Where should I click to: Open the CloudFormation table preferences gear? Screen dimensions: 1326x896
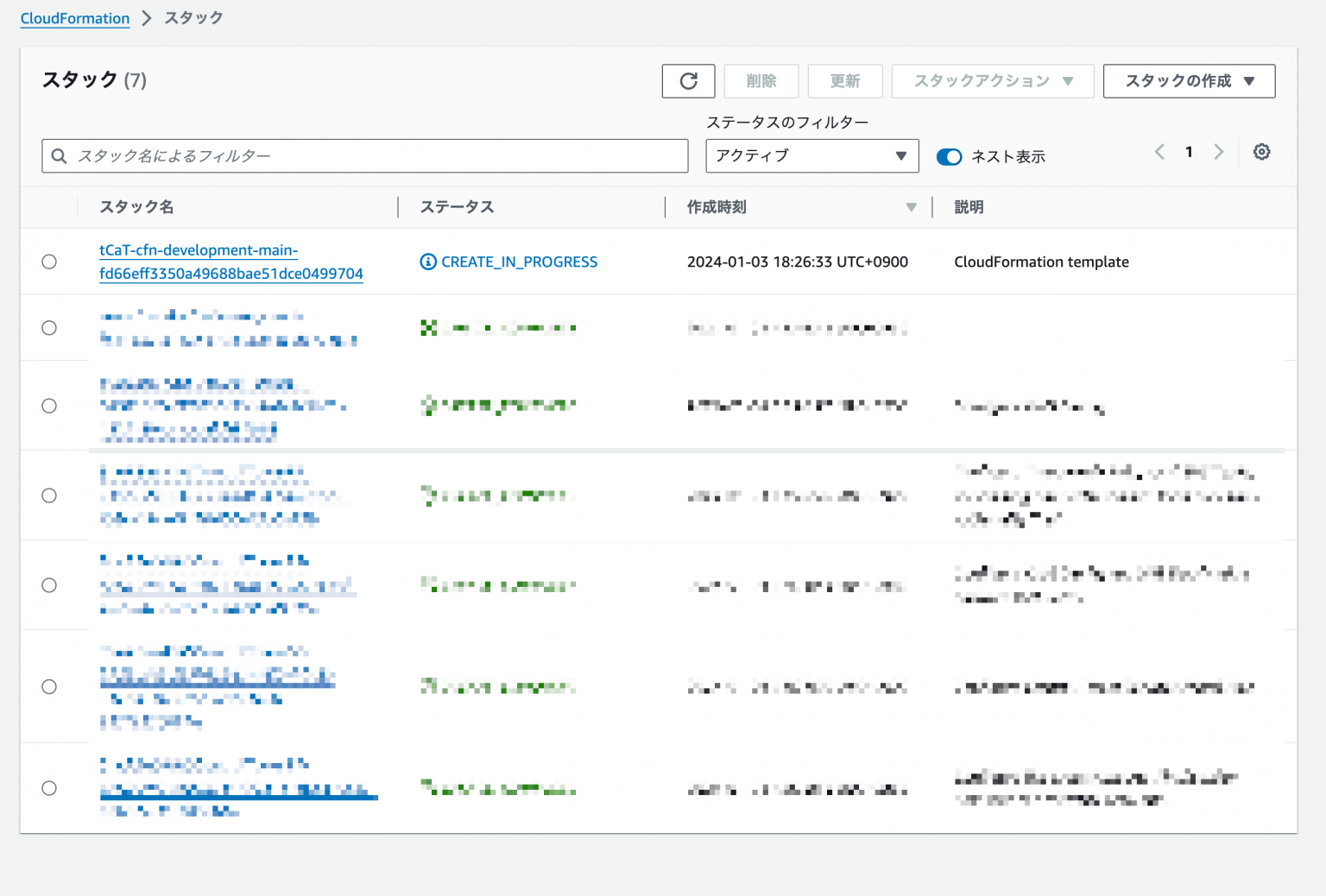[1262, 152]
